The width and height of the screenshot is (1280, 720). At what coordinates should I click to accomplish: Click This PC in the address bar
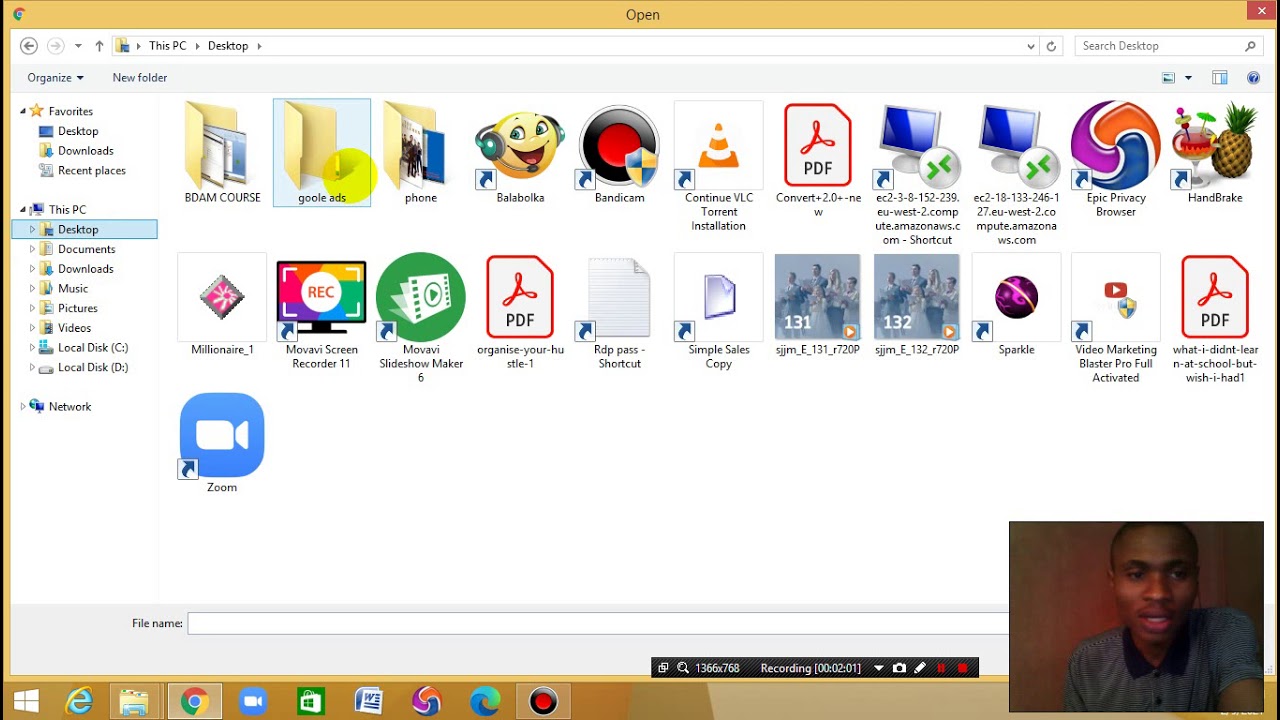[167, 46]
